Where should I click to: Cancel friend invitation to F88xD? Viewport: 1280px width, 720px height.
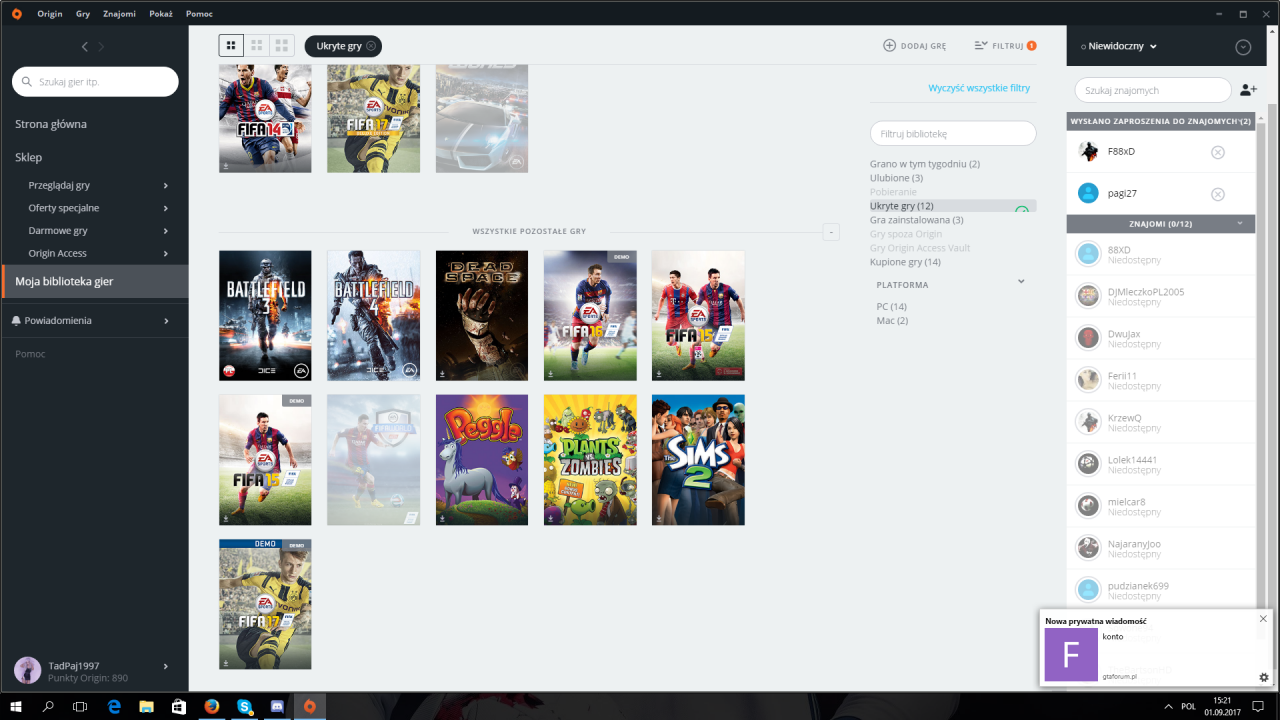(x=1217, y=152)
